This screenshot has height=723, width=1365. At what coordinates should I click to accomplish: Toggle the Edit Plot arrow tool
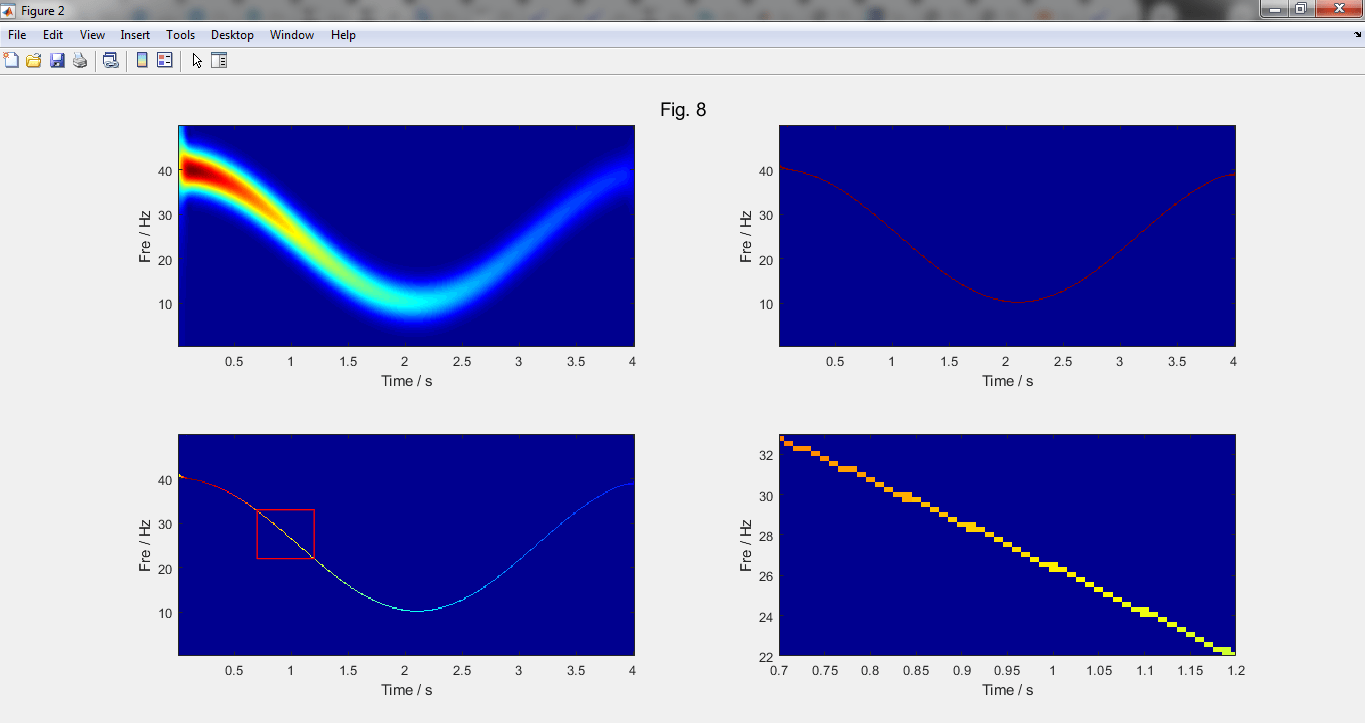197,61
